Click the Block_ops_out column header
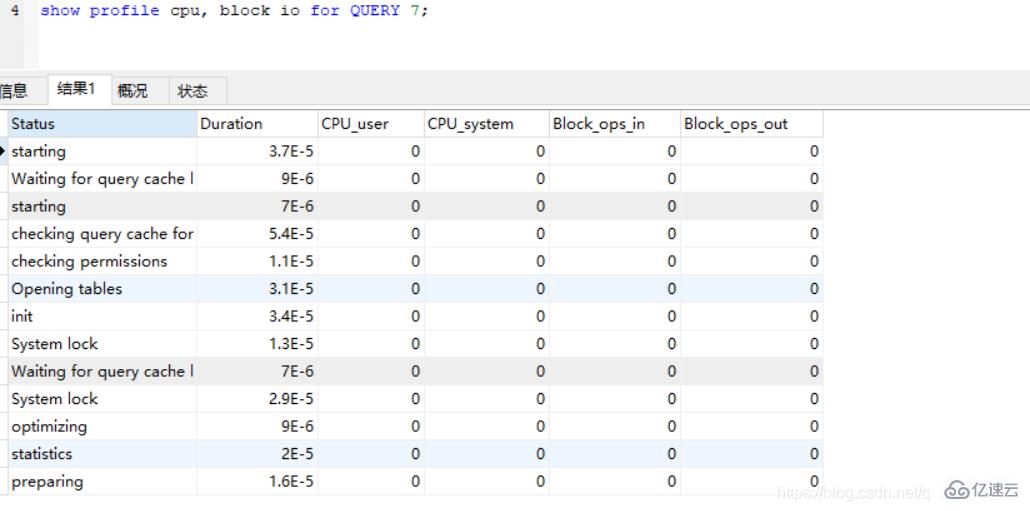The image size is (1030, 511). tap(751, 123)
